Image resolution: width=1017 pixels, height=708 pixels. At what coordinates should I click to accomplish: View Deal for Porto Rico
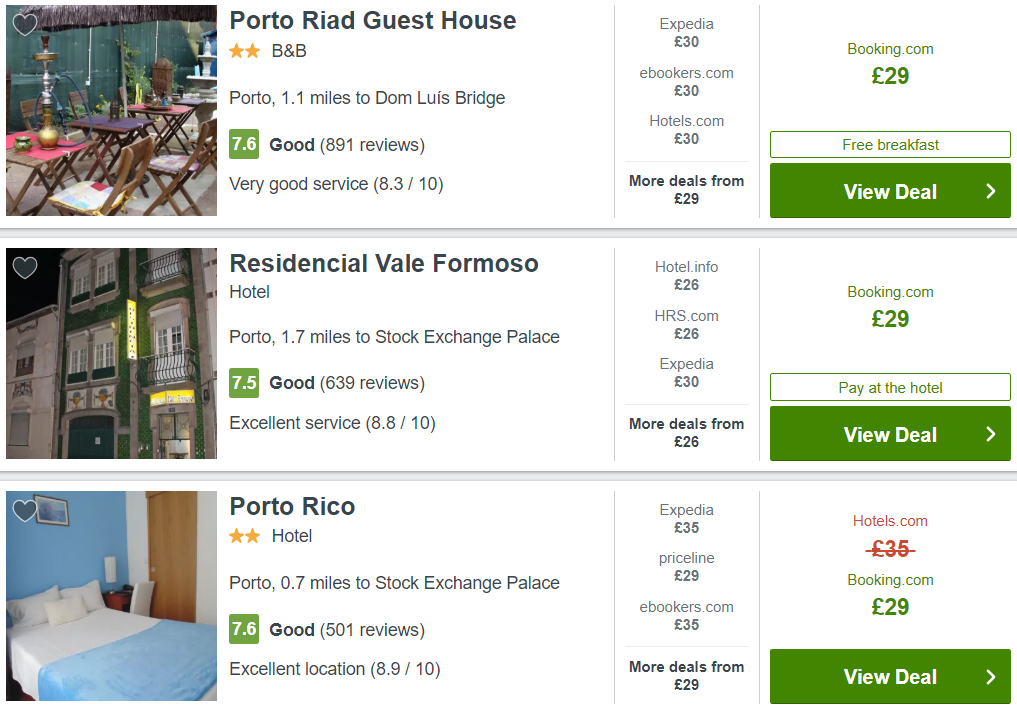pyautogui.click(x=889, y=676)
